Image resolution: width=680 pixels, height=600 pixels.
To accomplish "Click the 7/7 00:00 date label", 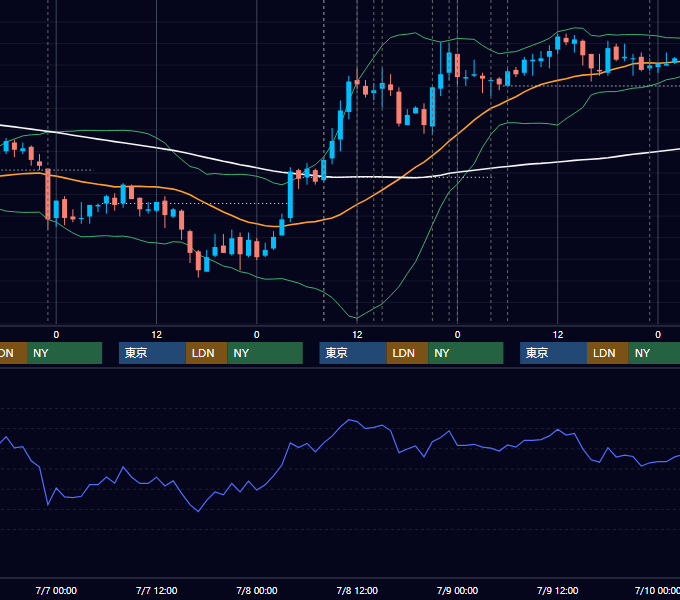I will (x=56, y=590).
